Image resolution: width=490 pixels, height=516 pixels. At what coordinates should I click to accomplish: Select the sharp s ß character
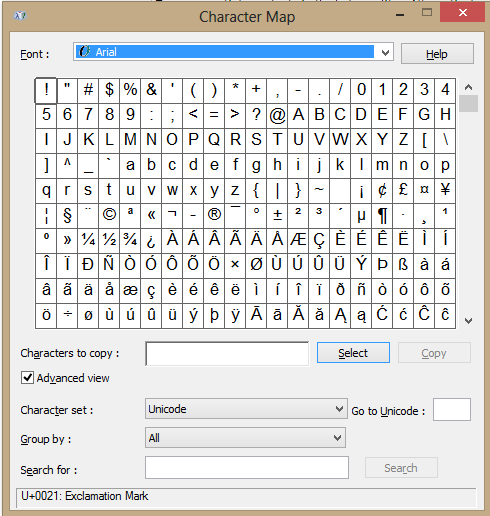[403, 265]
